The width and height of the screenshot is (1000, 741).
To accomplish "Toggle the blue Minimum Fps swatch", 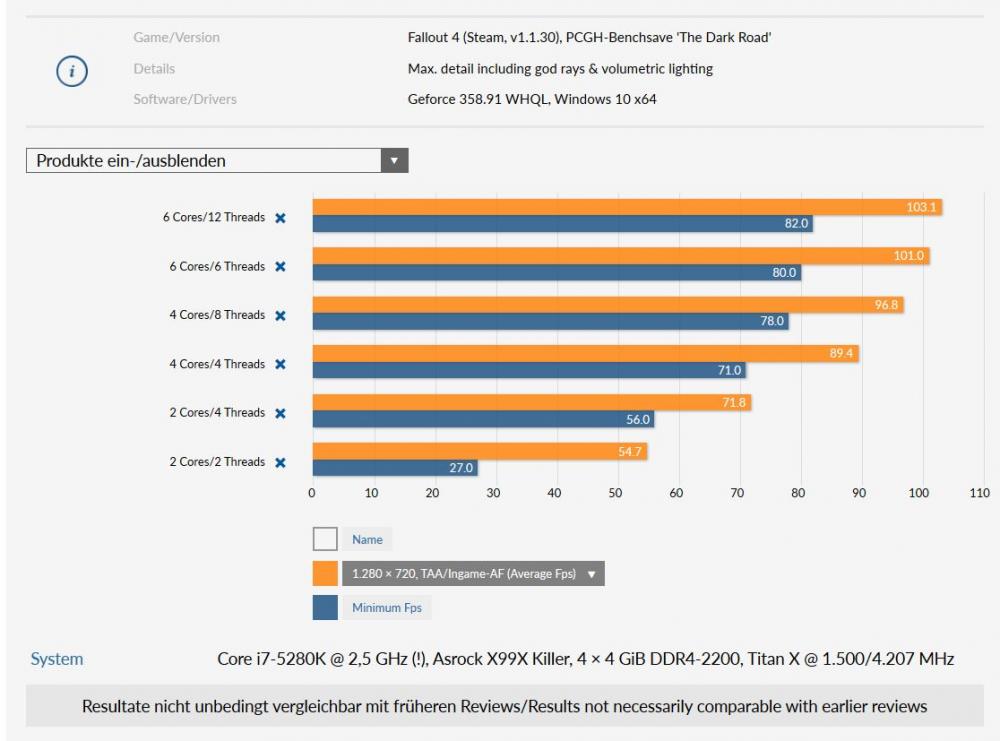I will click(325, 608).
